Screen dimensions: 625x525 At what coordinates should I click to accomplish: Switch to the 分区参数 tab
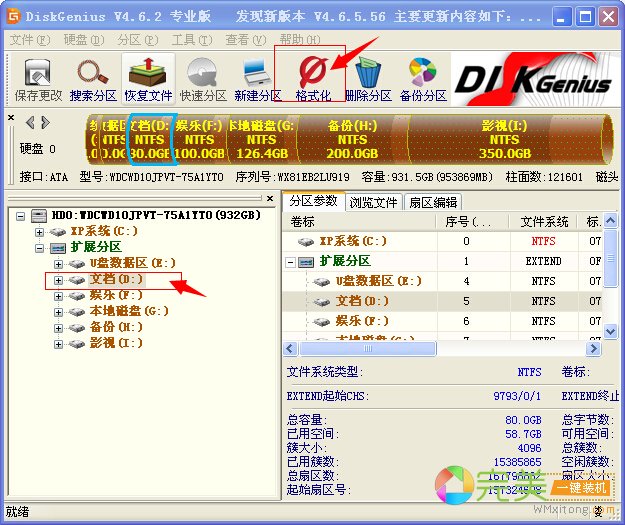click(x=313, y=201)
